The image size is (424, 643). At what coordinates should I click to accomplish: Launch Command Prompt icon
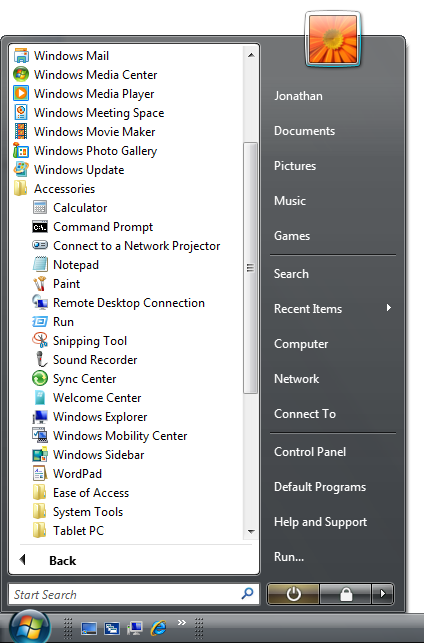click(40, 226)
